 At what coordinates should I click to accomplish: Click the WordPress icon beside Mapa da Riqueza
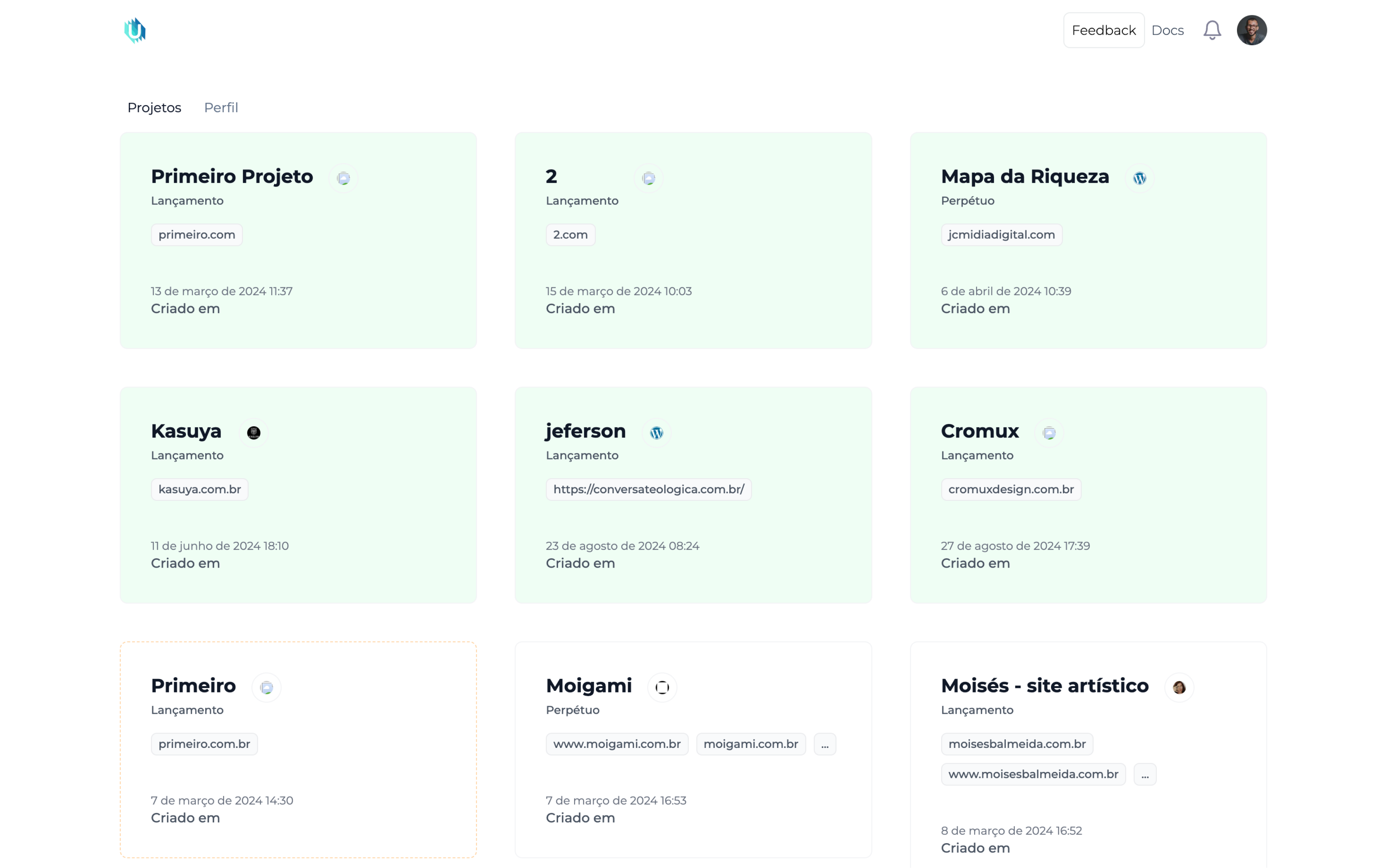1139,178
